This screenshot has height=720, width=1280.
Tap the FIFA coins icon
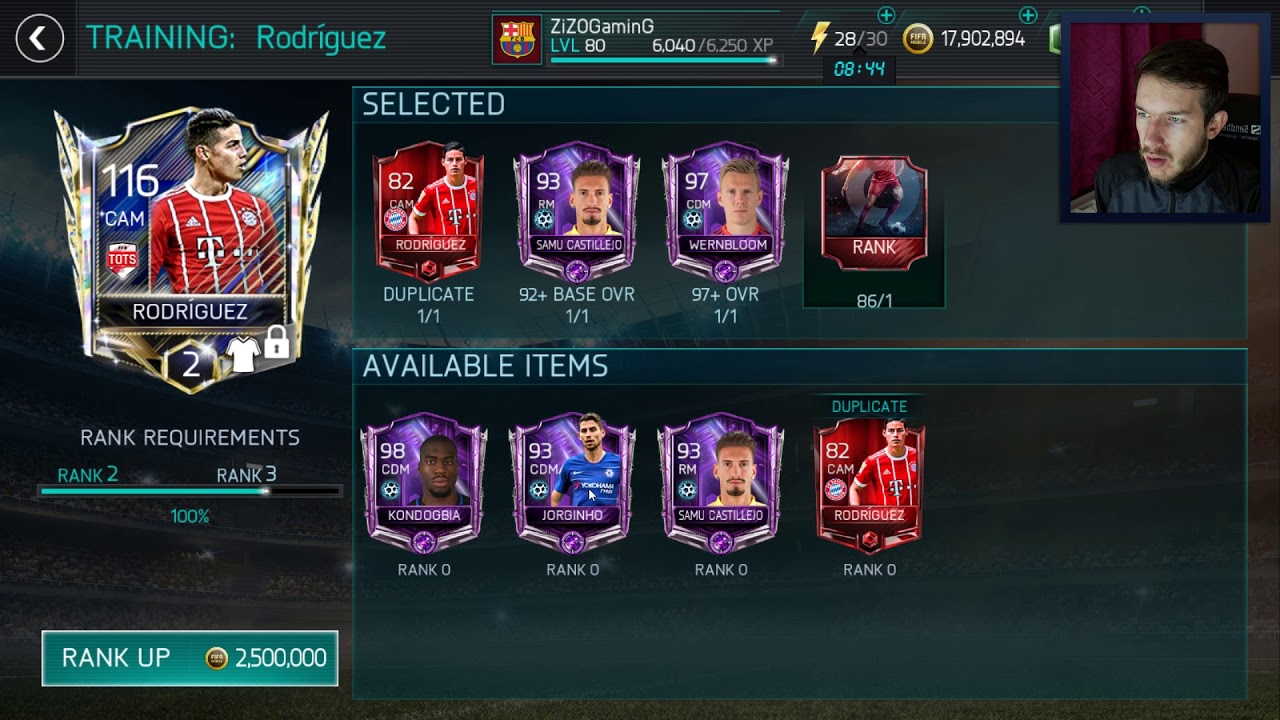tap(917, 39)
